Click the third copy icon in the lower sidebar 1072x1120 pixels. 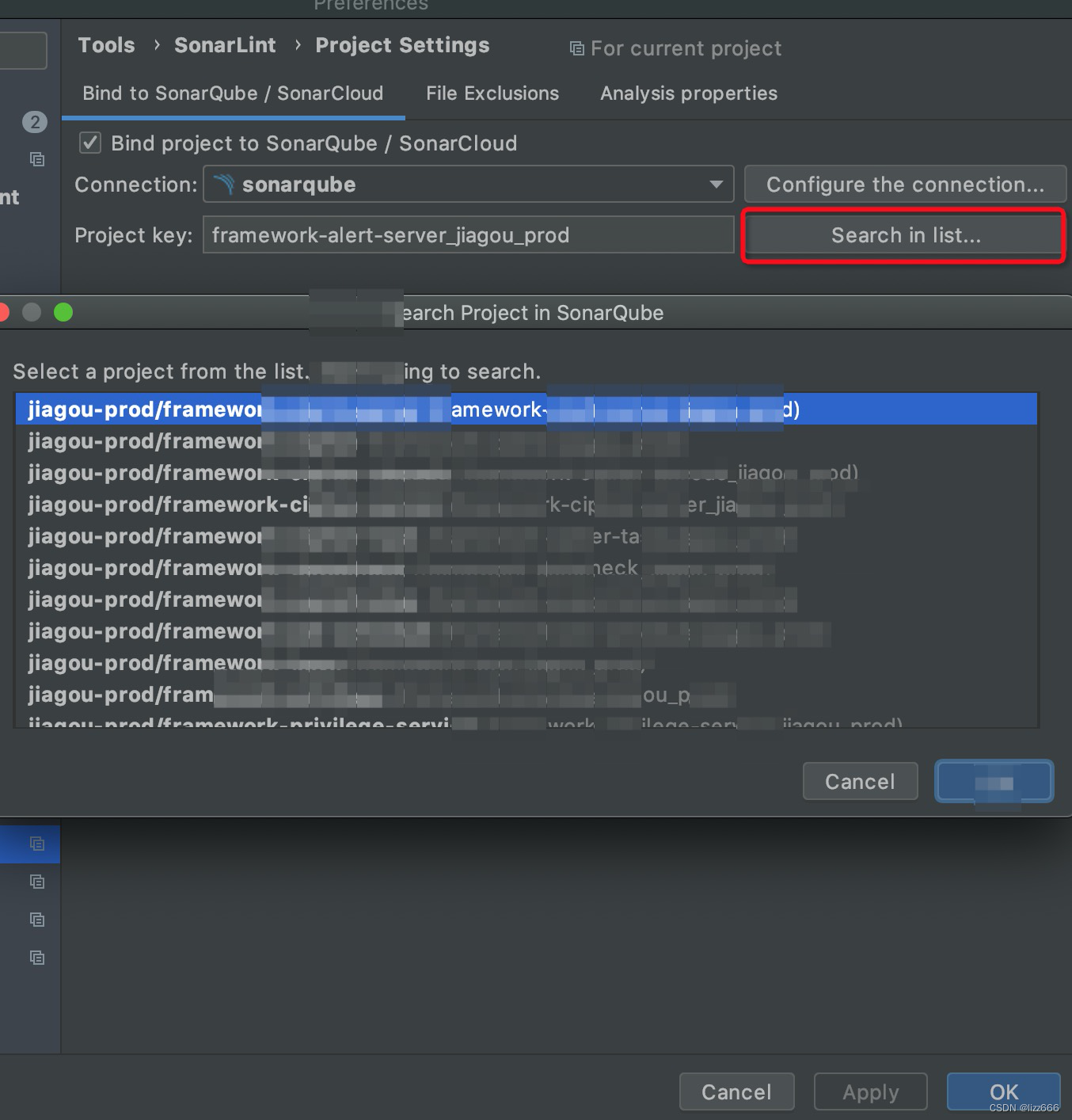(37, 920)
